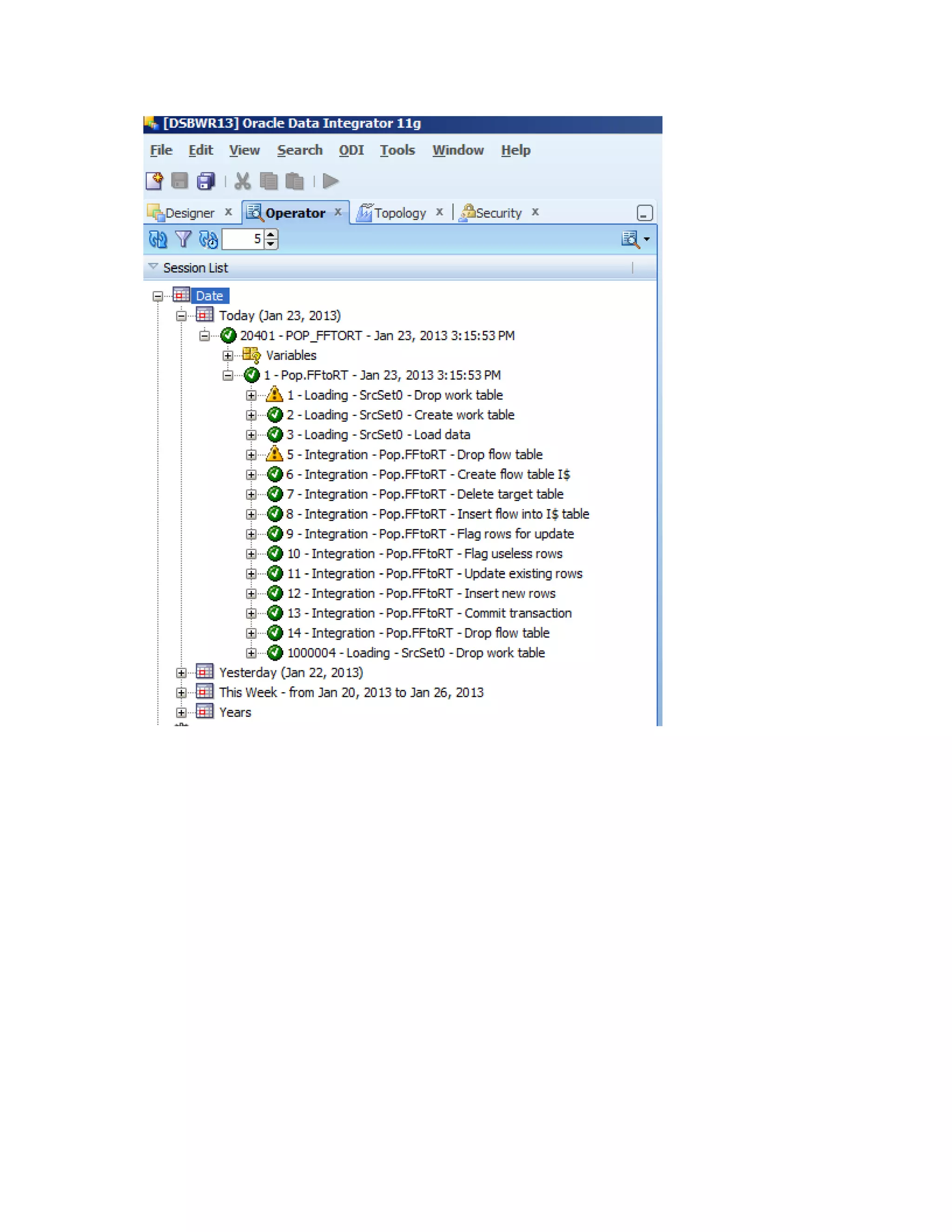Close the Operator tab

pos(338,212)
